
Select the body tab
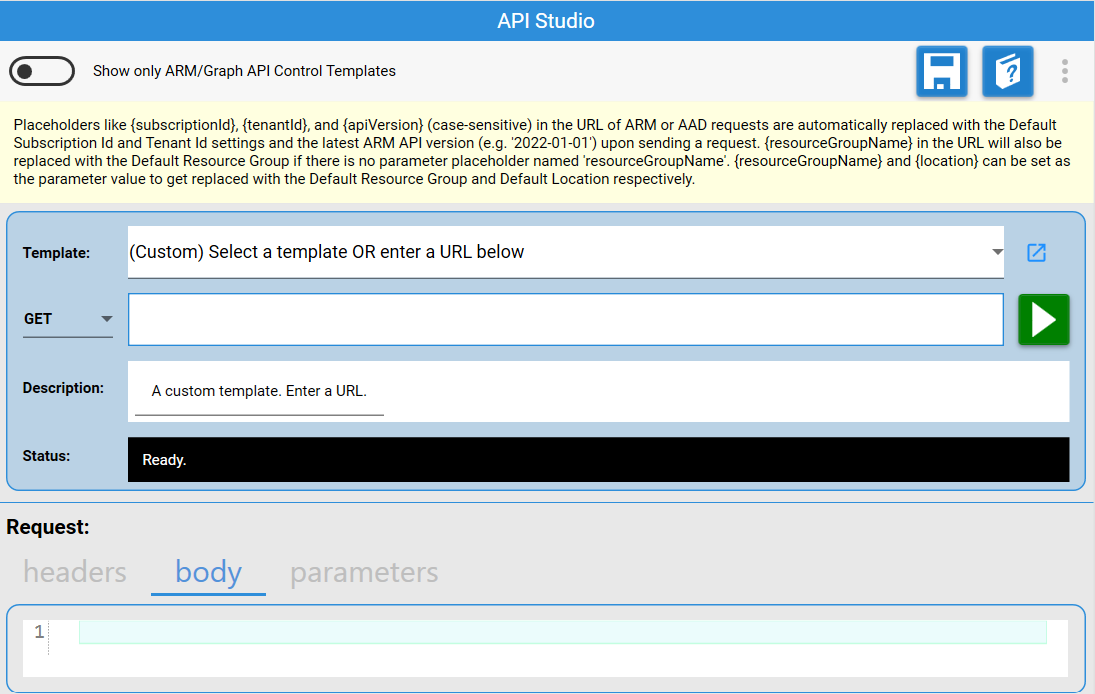(208, 572)
